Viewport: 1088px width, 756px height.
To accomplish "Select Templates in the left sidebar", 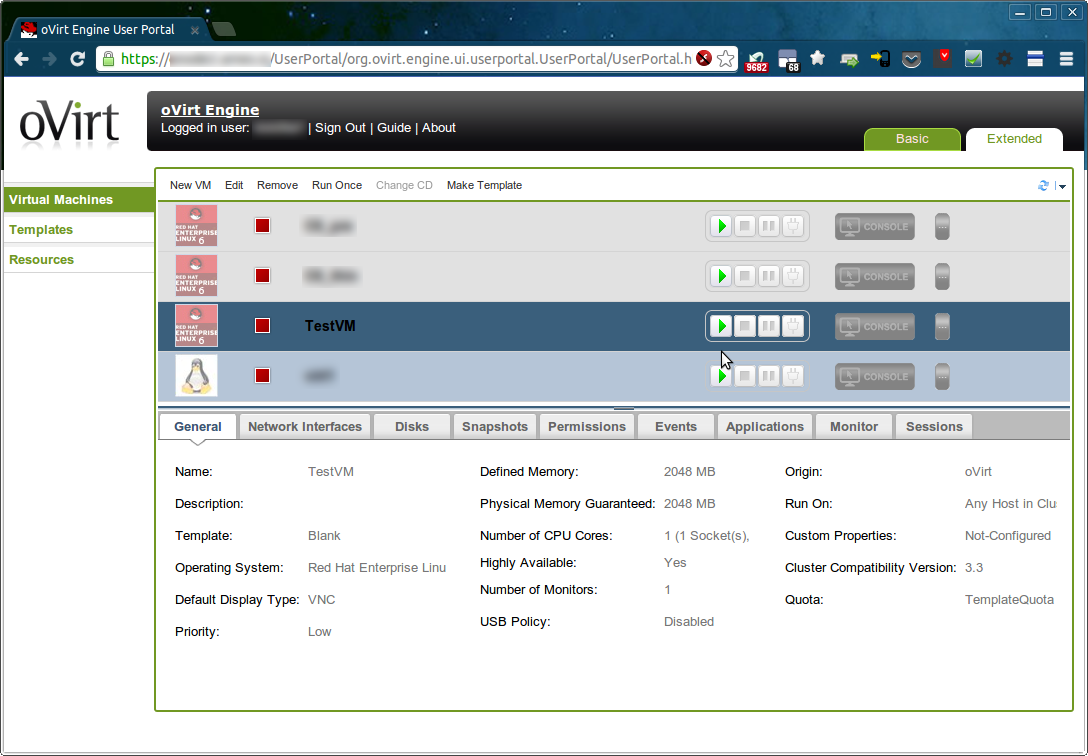I will [x=41, y=230].
